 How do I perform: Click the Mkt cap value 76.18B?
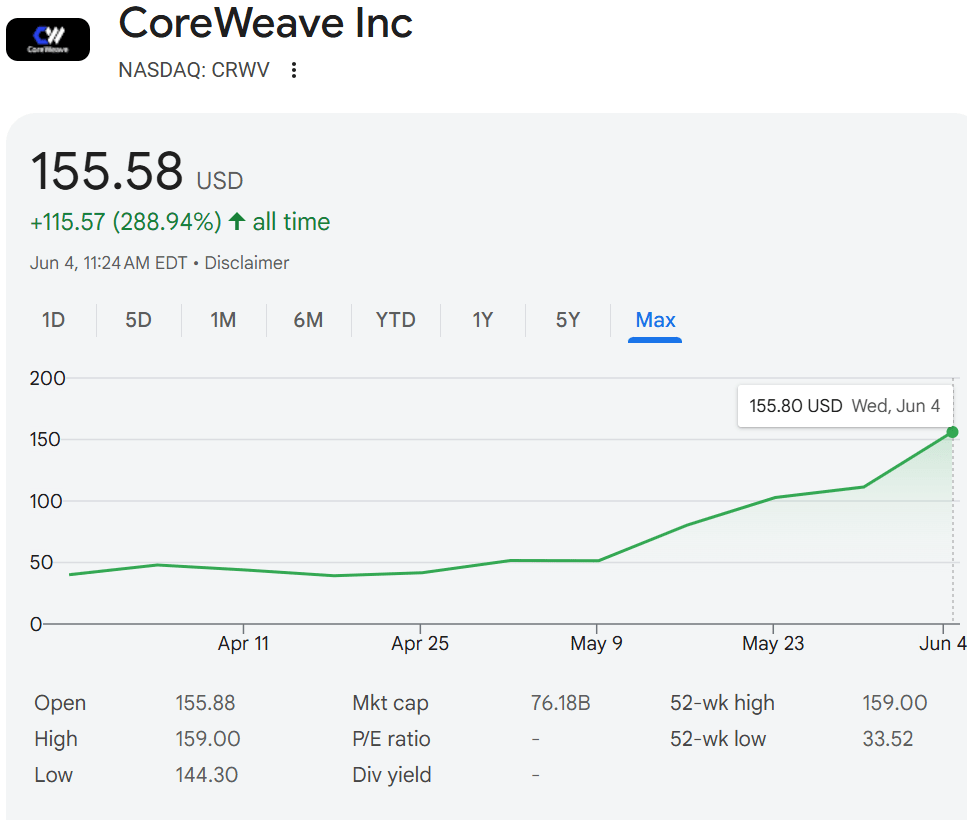coord(560,703)
